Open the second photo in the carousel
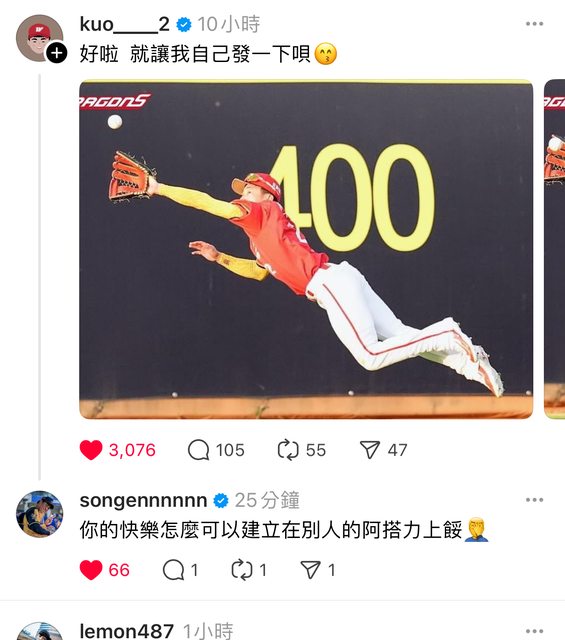Image resolution: width=565 pixels, height=640 pixels. point(555,249)
